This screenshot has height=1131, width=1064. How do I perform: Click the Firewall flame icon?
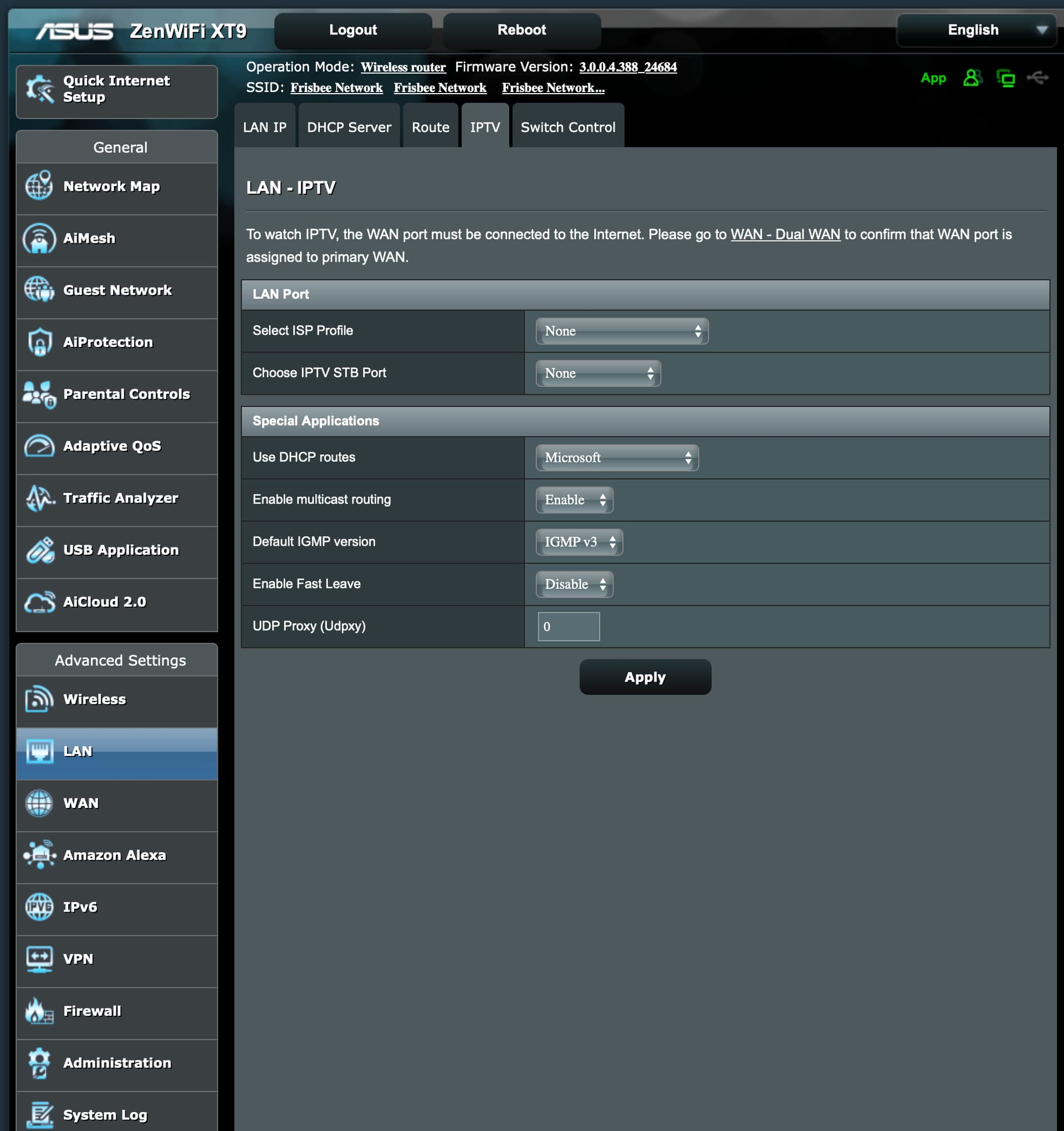(39, 1011)
